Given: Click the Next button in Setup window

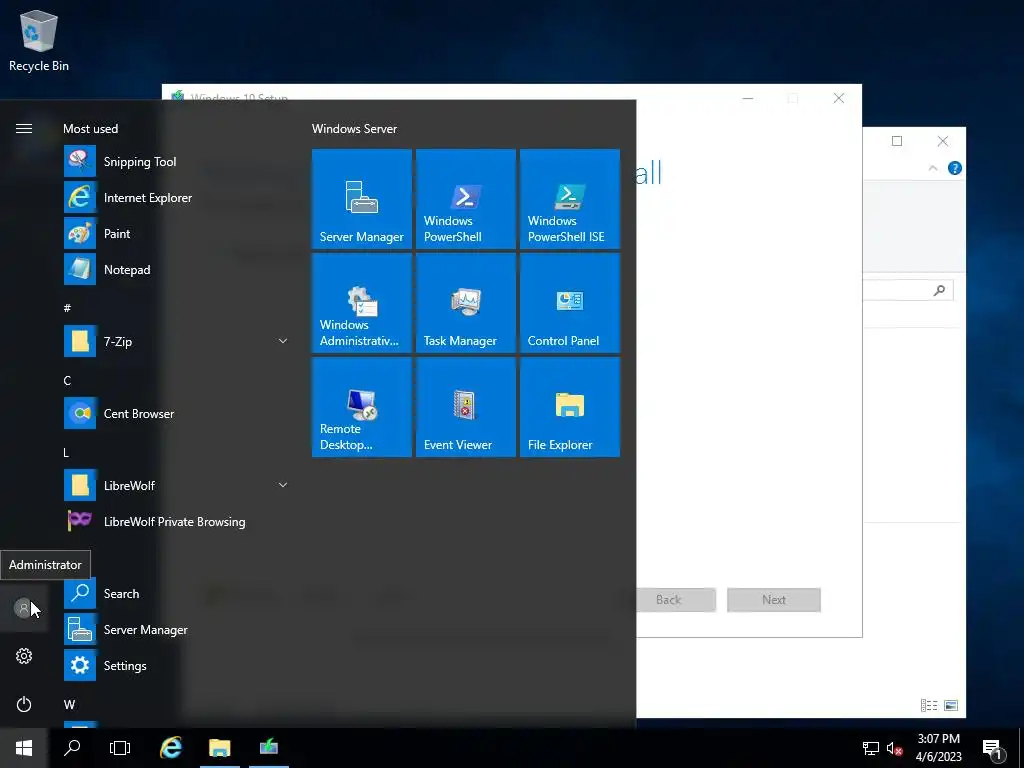Looking at the screenshot, I should [774, 600].
